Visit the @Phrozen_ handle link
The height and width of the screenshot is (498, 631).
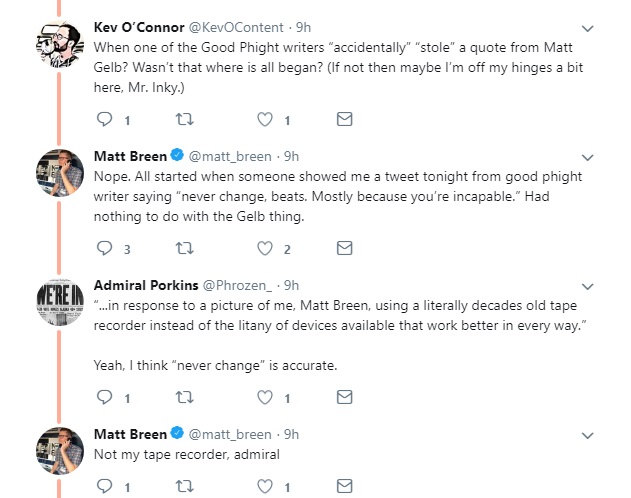pyautogui.click(x=236, y=286)
